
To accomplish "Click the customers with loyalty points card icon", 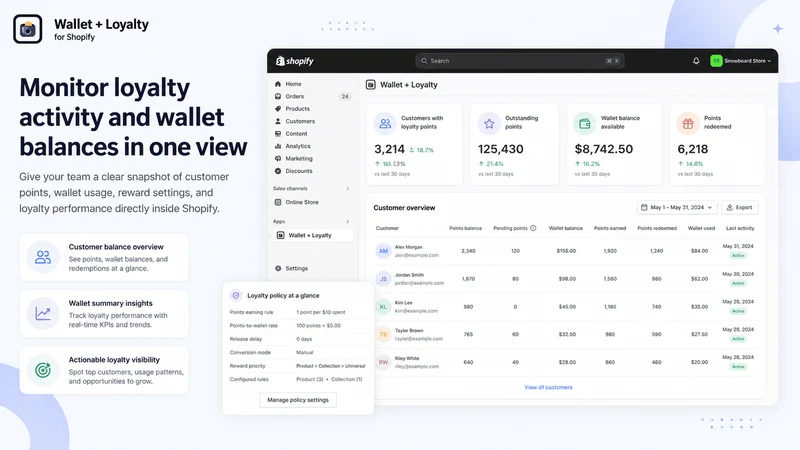I will [x=385, y=123].
